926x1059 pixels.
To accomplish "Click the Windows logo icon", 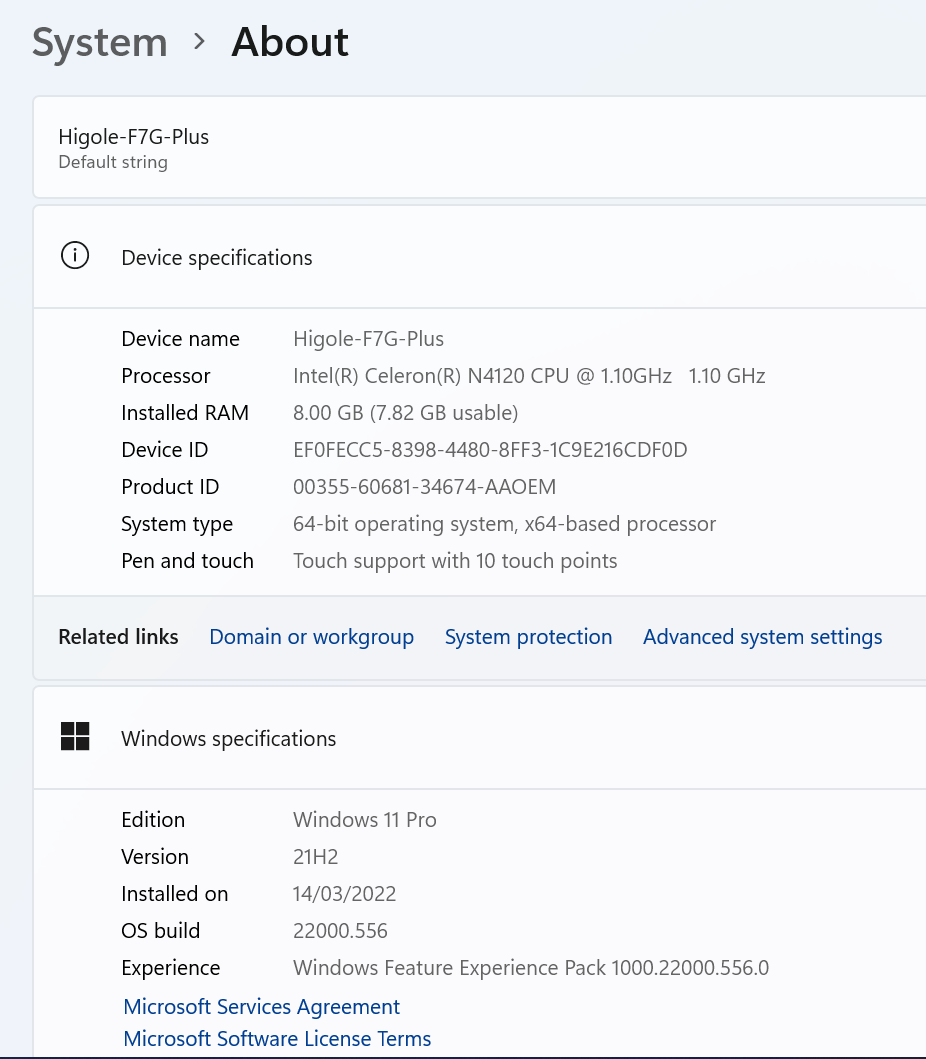I will pos(75,736).
